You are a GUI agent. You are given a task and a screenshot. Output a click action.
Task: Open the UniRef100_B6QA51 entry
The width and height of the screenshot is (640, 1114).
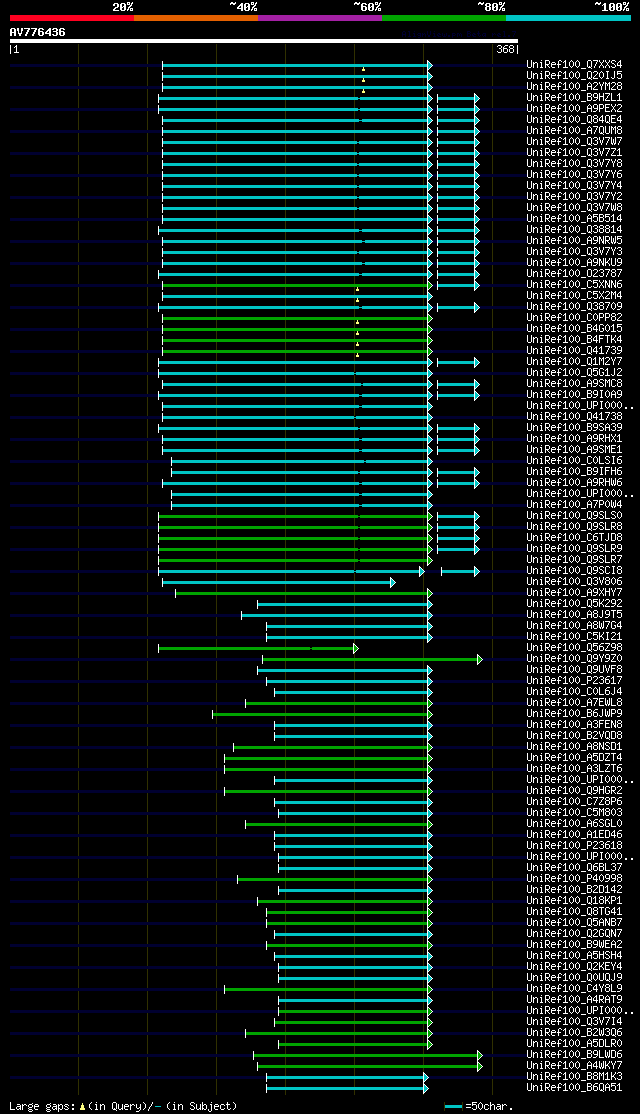pos(574,1088)
